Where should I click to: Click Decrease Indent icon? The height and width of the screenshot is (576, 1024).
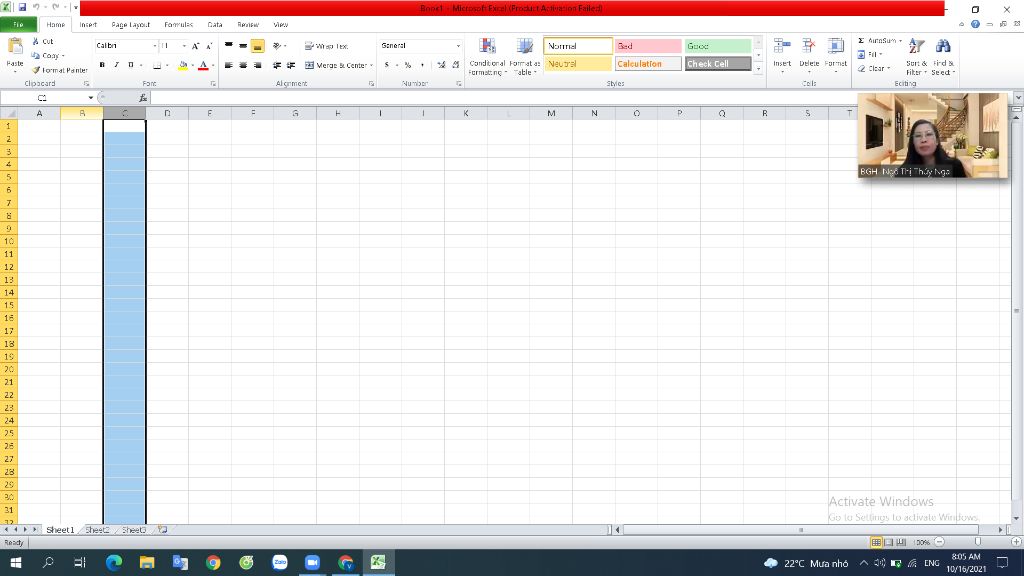(x=277, y=65)
